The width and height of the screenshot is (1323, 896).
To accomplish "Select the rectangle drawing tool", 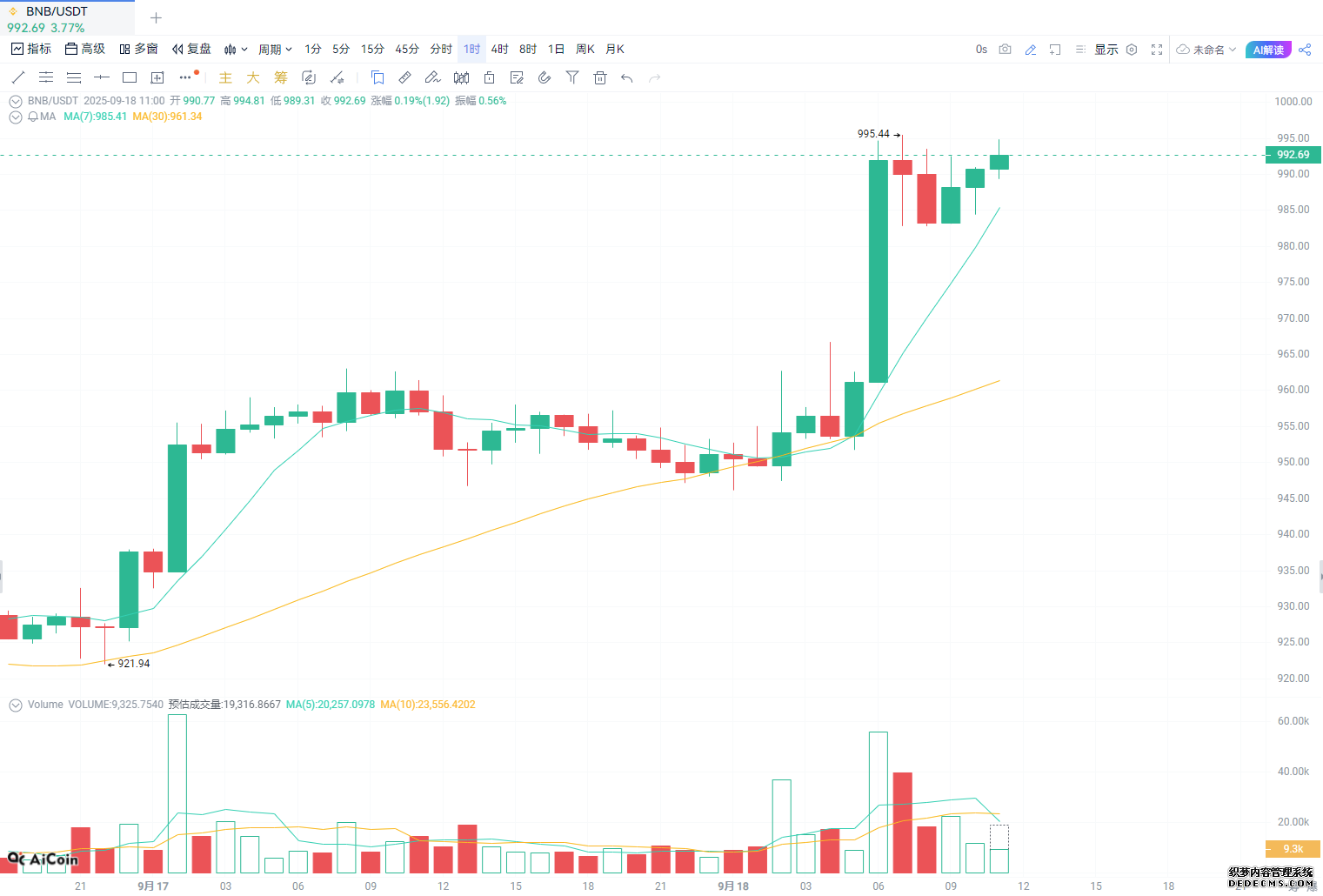I will click(x=130, y=77).
